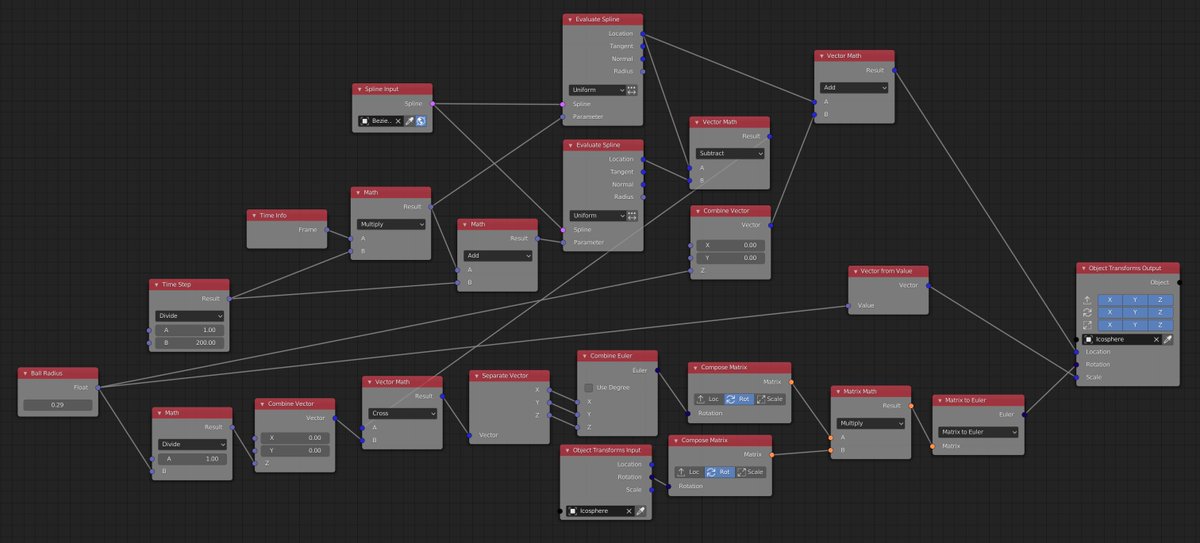The width and height of the screenshot is (1200, 543).
Task: Click object icon beside Icosphere in Object Transforms Output
Action: coord(1089,339)
